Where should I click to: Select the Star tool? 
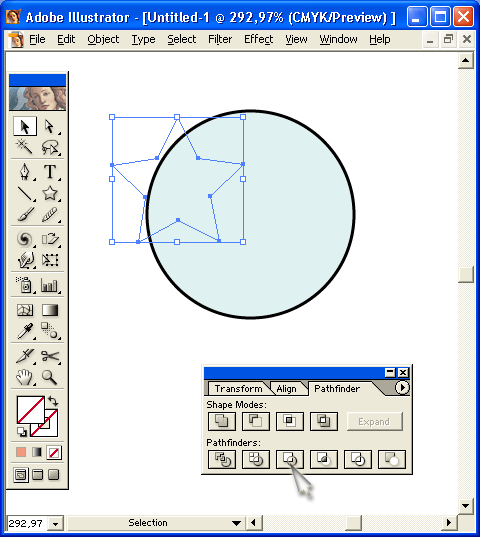[50, 193]
